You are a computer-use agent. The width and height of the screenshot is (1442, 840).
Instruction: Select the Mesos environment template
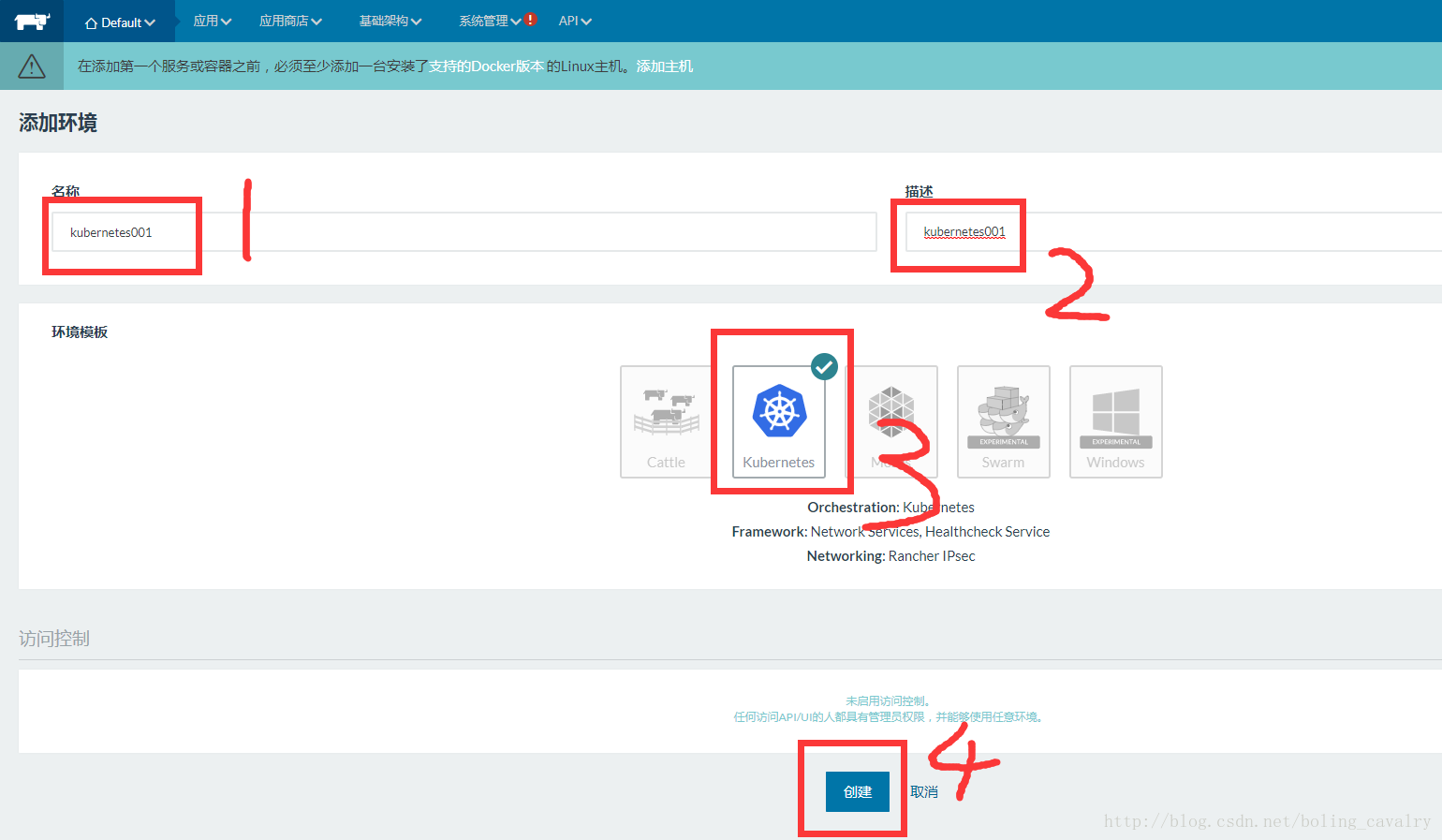(x=891, y=421)
